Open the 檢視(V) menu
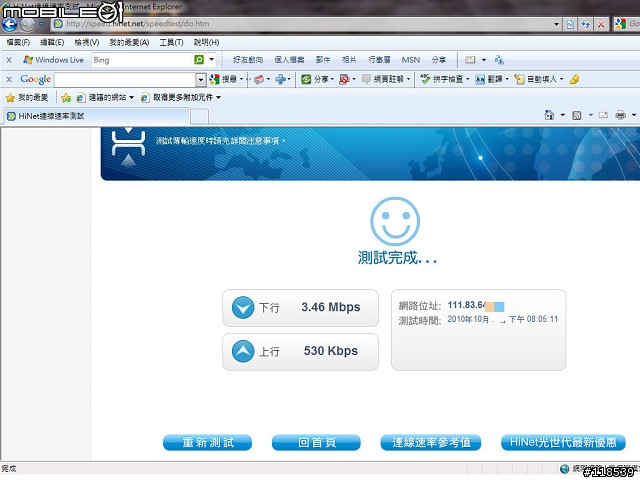640x480 pixels. [x=87, y=42]
